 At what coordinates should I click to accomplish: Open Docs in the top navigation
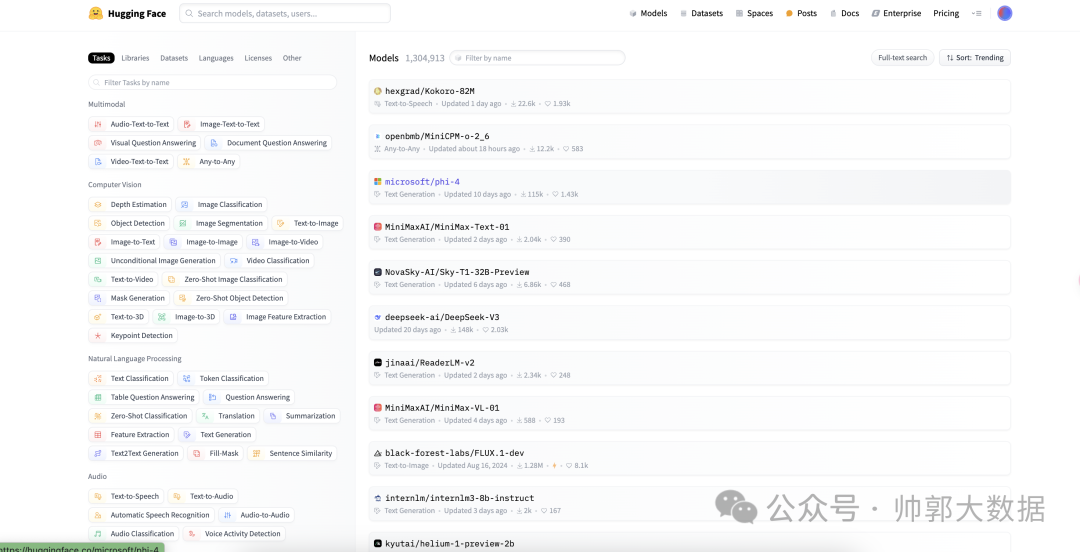(844, 13)
